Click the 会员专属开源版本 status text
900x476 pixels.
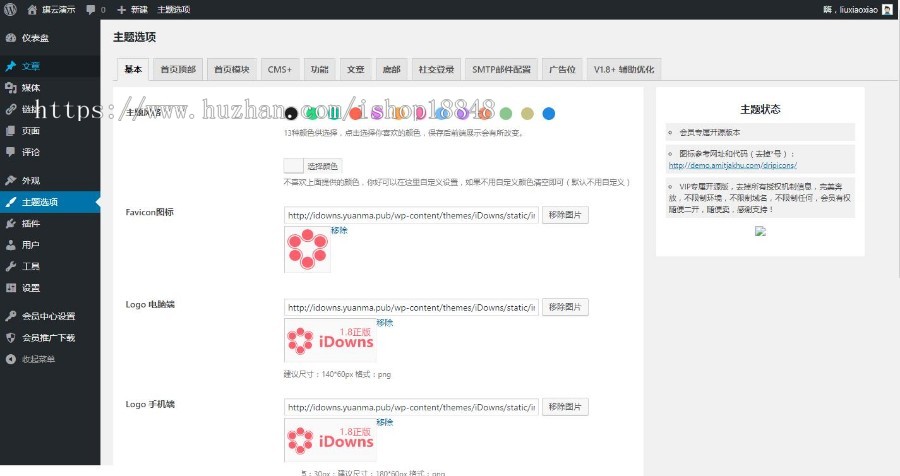click(x=709, y=132)
